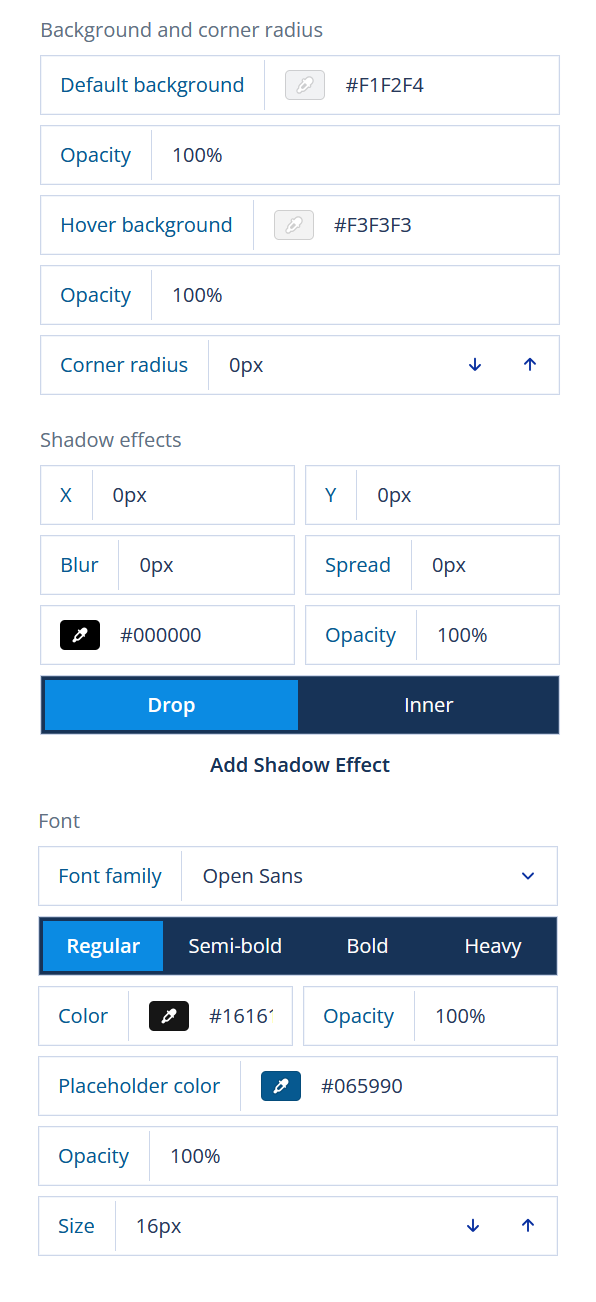Set font weight to Heavy

click(x=493, y=946)
